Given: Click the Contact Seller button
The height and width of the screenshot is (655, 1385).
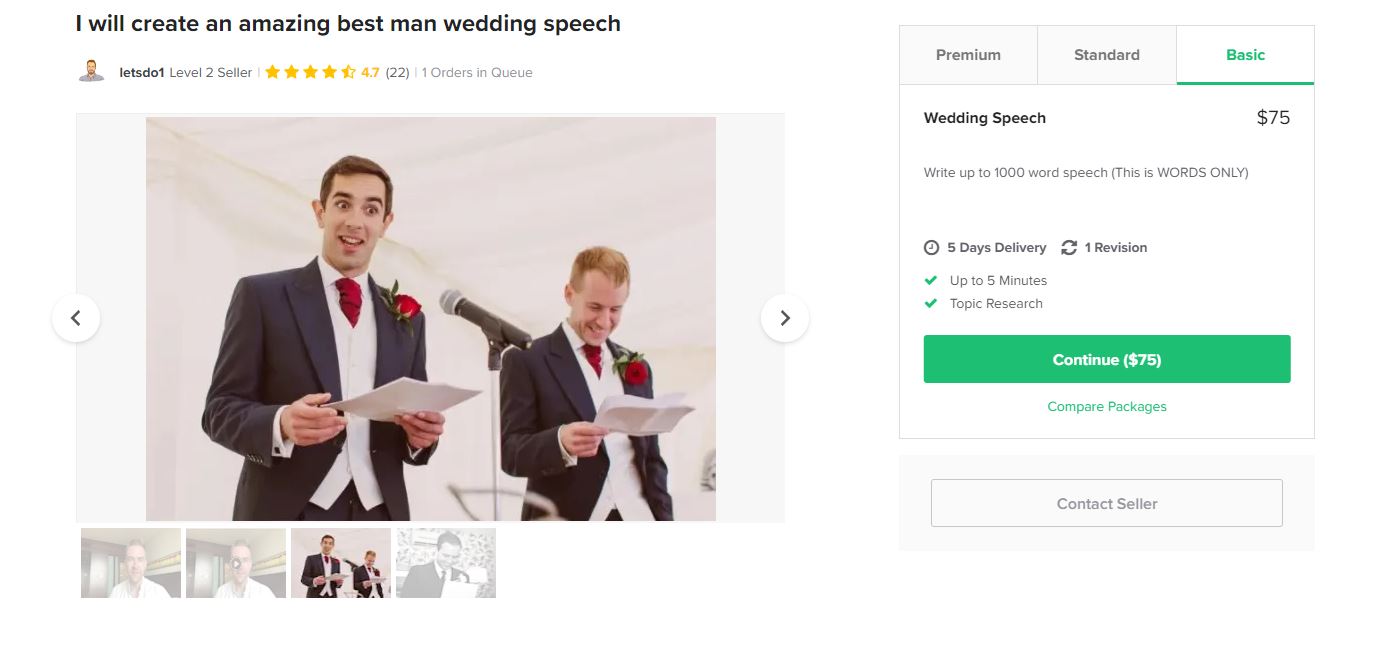Looking at the screenshot, I should [1106, 503].
